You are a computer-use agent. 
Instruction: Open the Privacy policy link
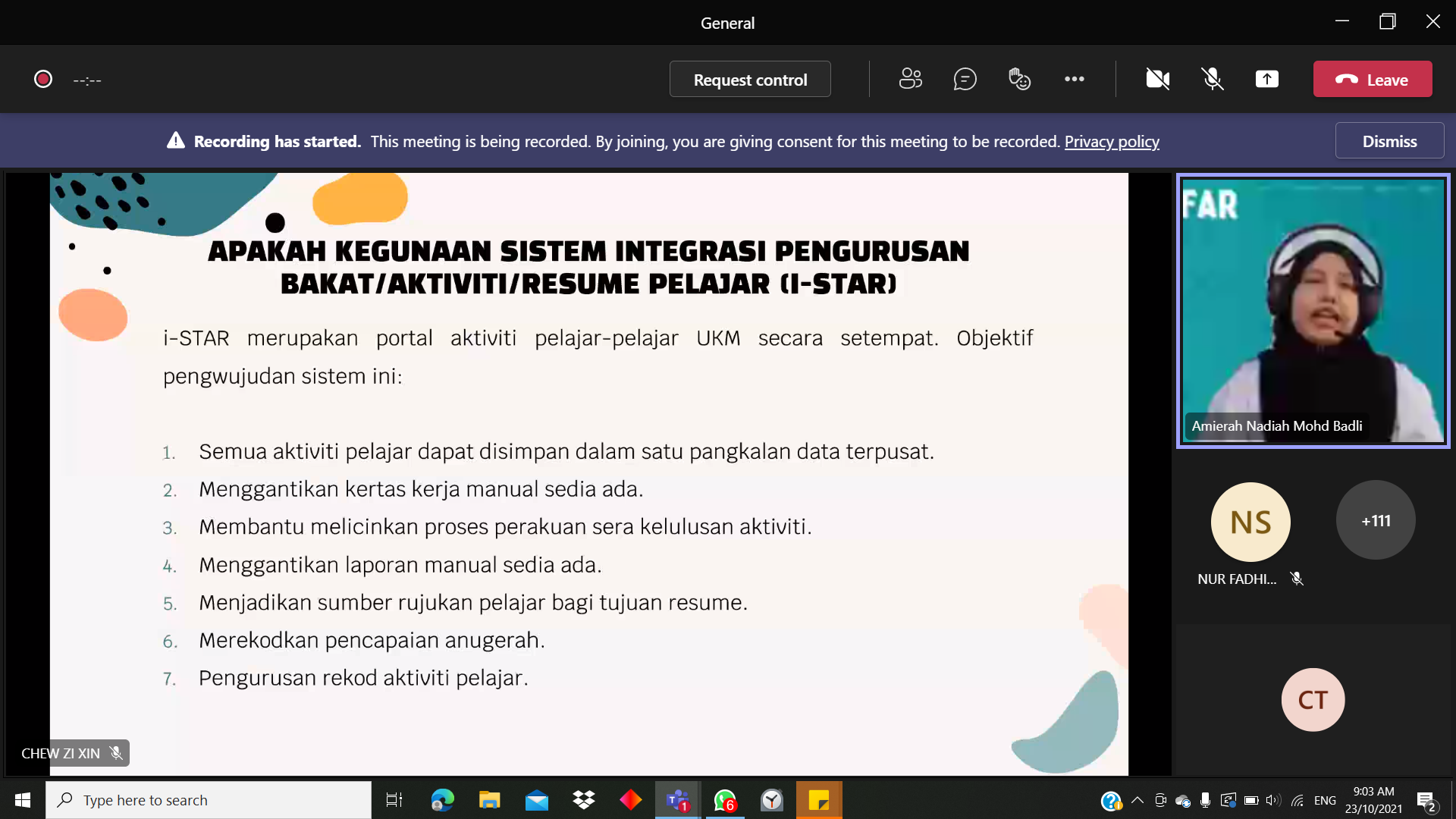pos(1112,142)
